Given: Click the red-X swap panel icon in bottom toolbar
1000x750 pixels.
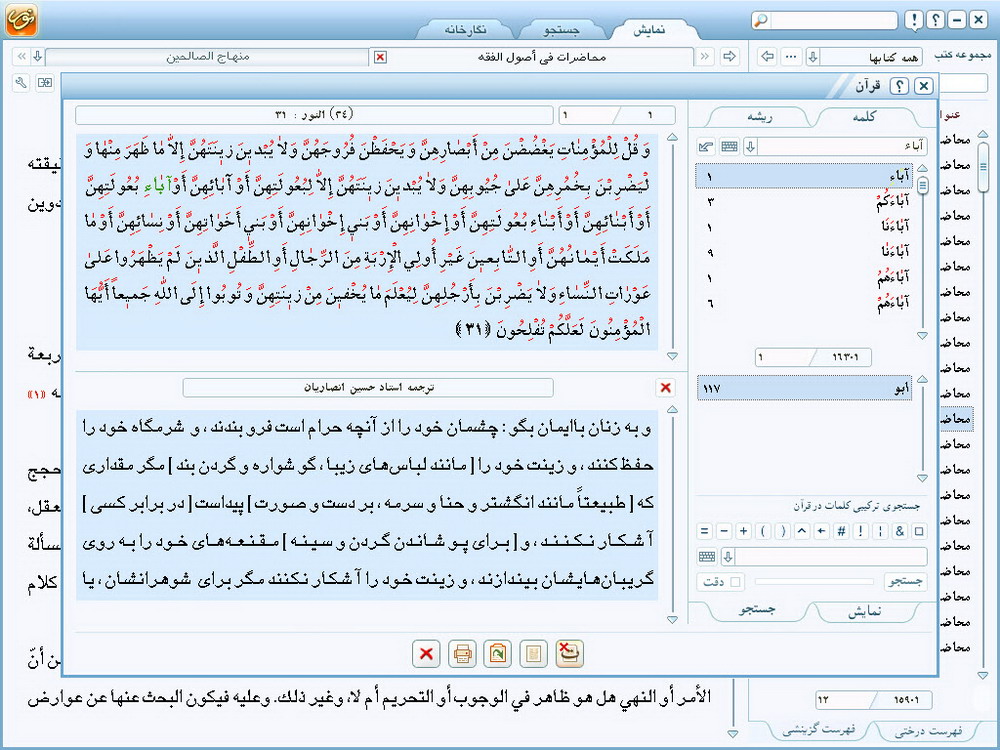Looking at the screenshot, I should [x=570, y=654].
